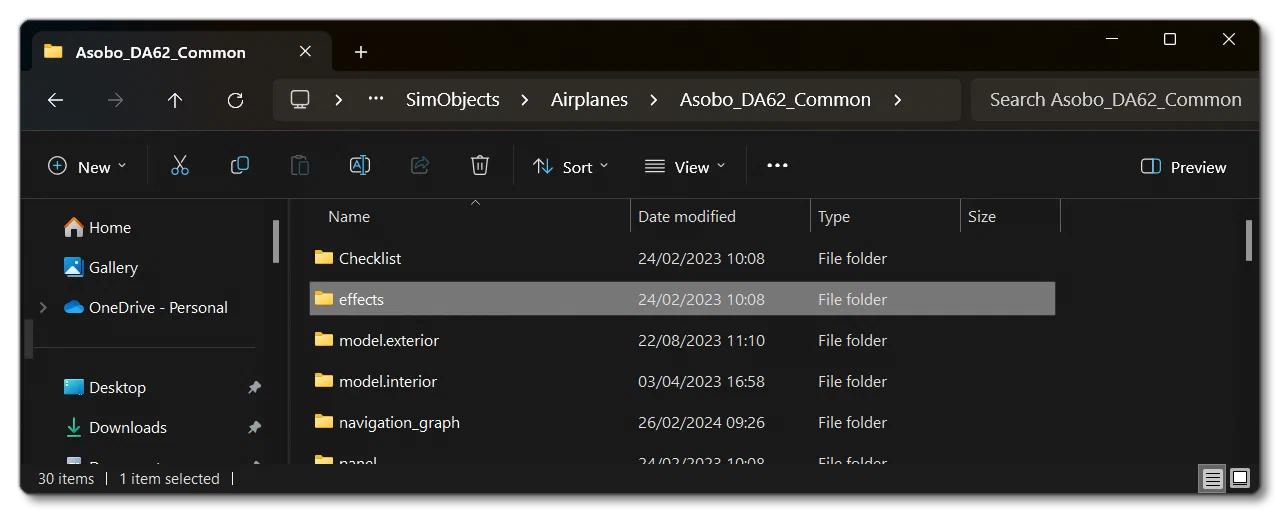Image resolution: width=1280 pixels, height=514 pixels.
Task: Switch to details view icon in status bar
Action: coord(1213,479)
